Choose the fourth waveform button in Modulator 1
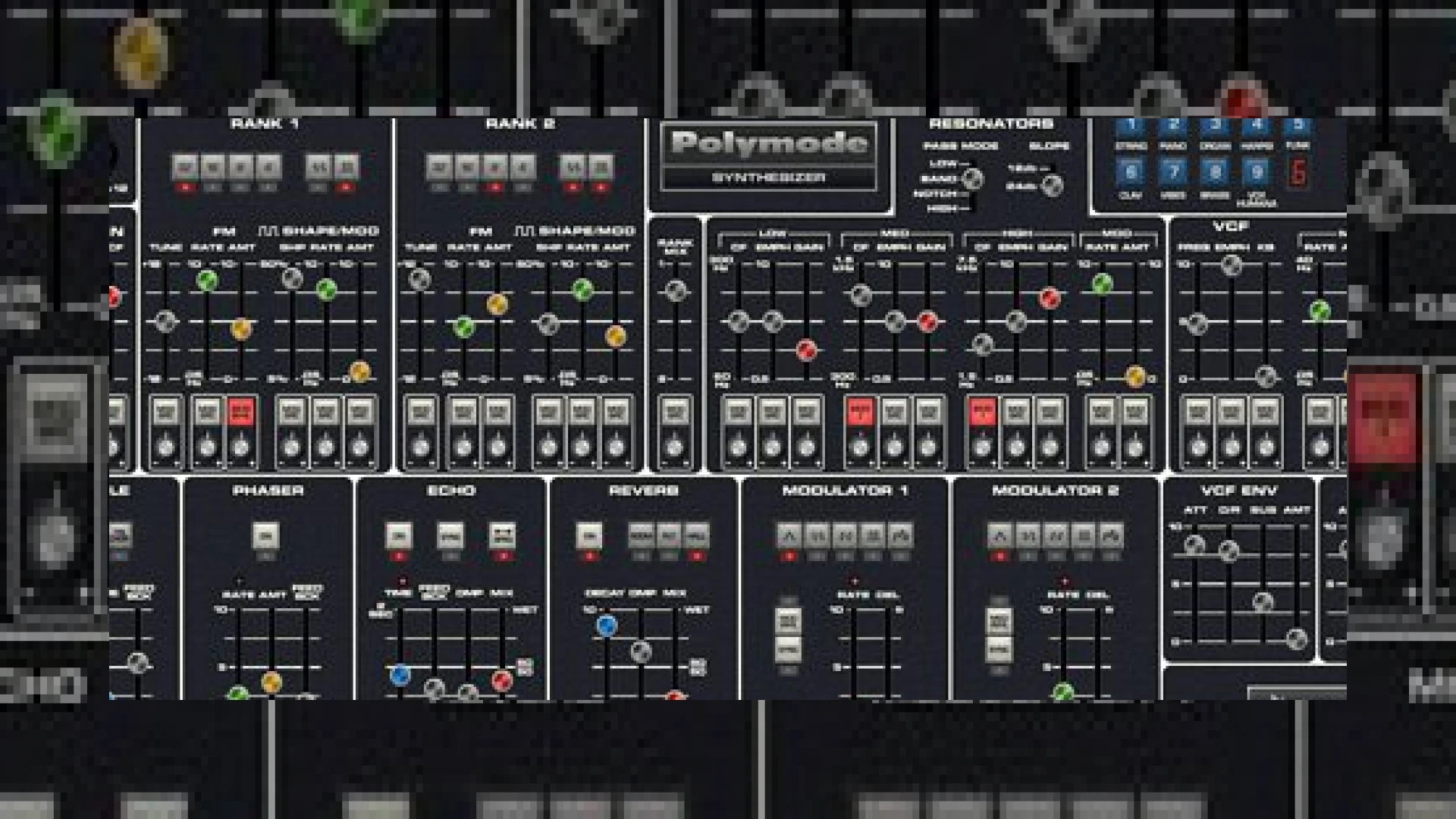The image size is (1456, 819). tap(873, 535)
